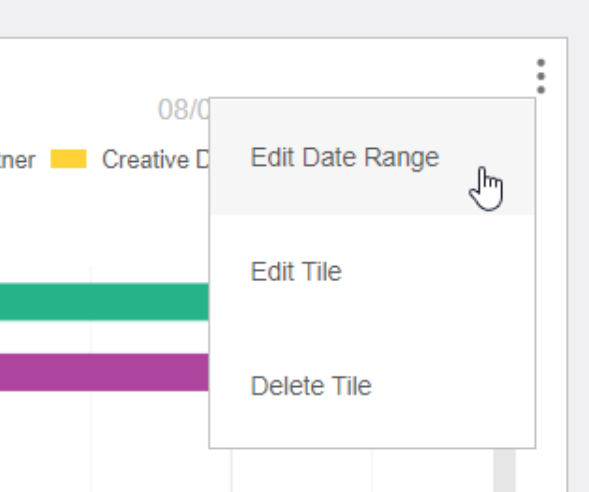589x492 pixels.
Task: Pick Delete Tile in the context menu
Action: (x=311, y=385)
